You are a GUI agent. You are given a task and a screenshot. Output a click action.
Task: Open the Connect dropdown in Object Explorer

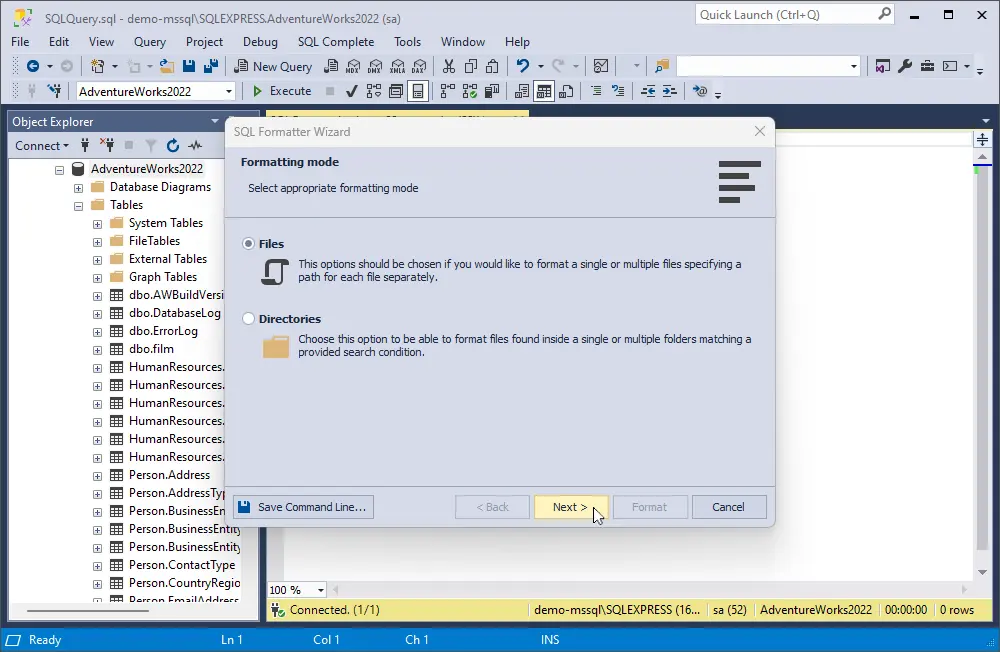[x=41, y=145]
